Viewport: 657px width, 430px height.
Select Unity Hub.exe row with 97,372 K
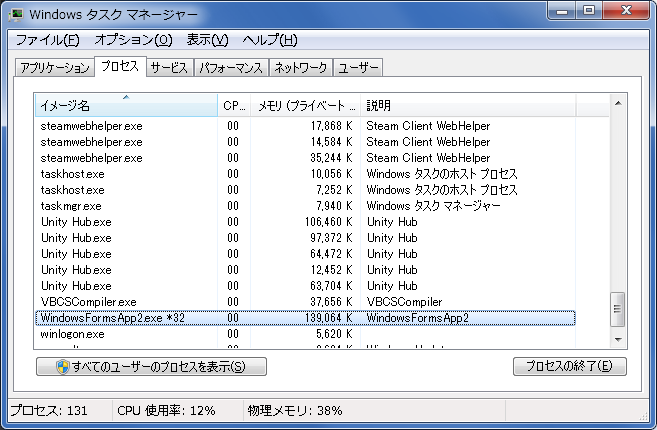coord(305,238)
